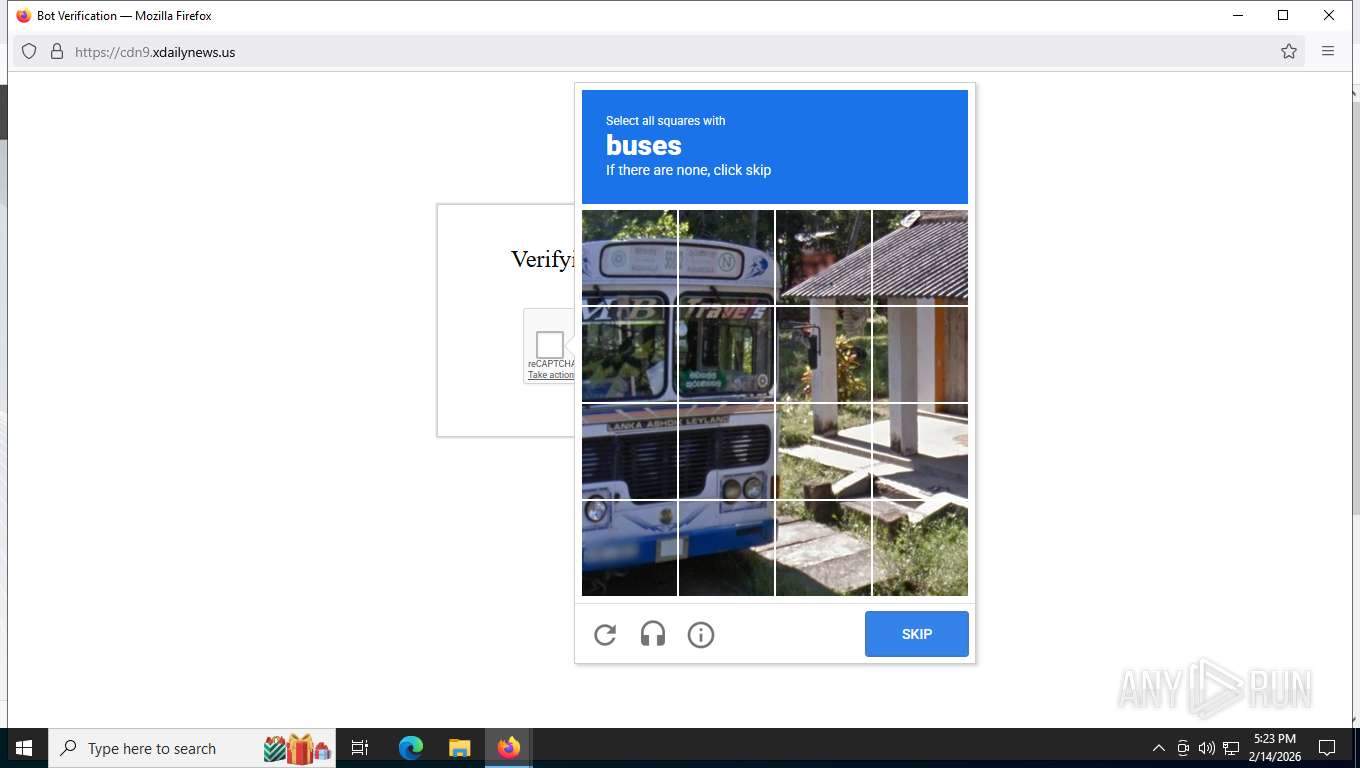The width and height of the screenshot is (1360, 768).
Task: Click the taskbar search box
Action: coord(192,748)
